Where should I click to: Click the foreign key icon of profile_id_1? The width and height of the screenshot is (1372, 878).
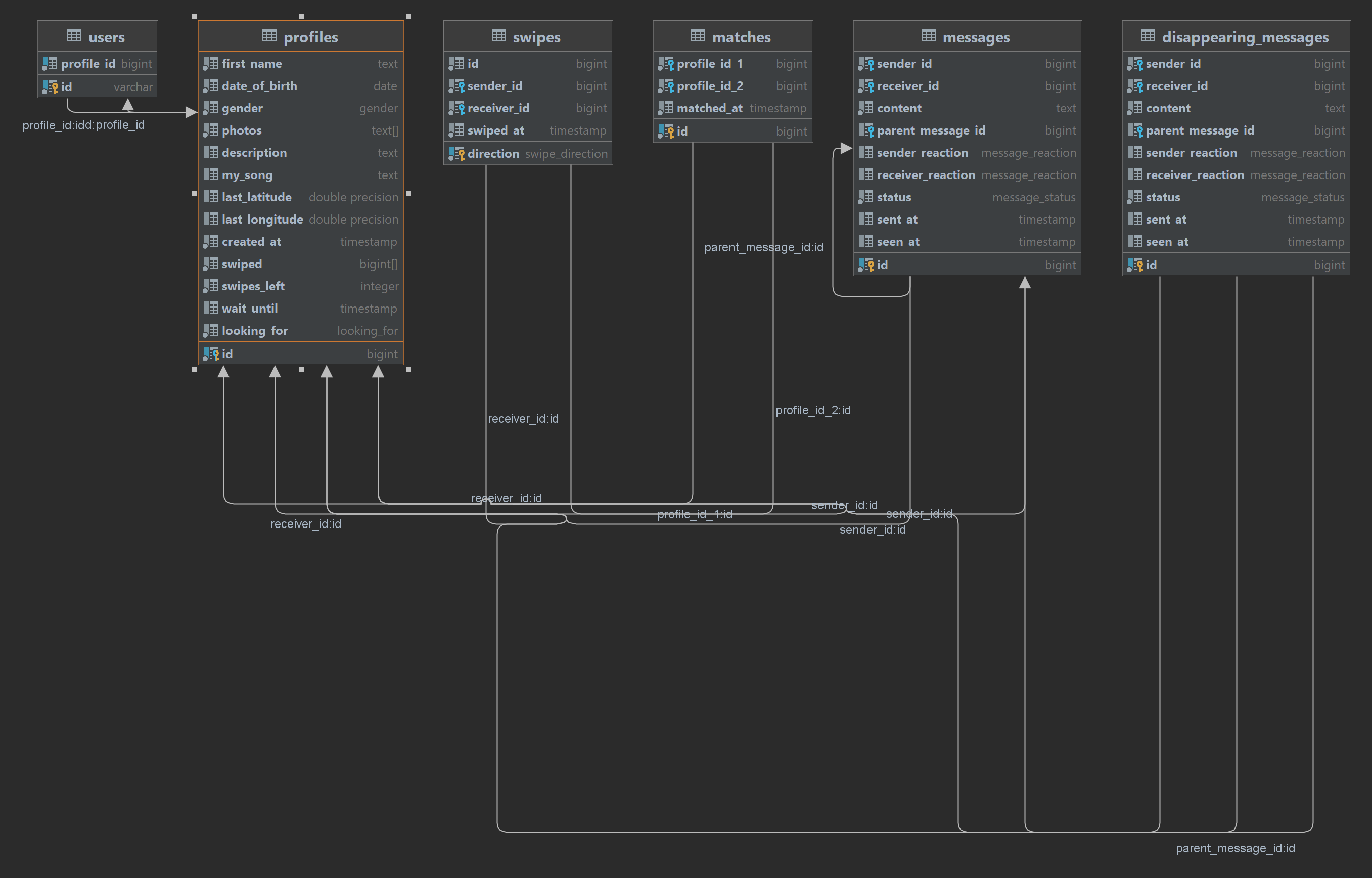pyautogui.click(x=665, y=64)
